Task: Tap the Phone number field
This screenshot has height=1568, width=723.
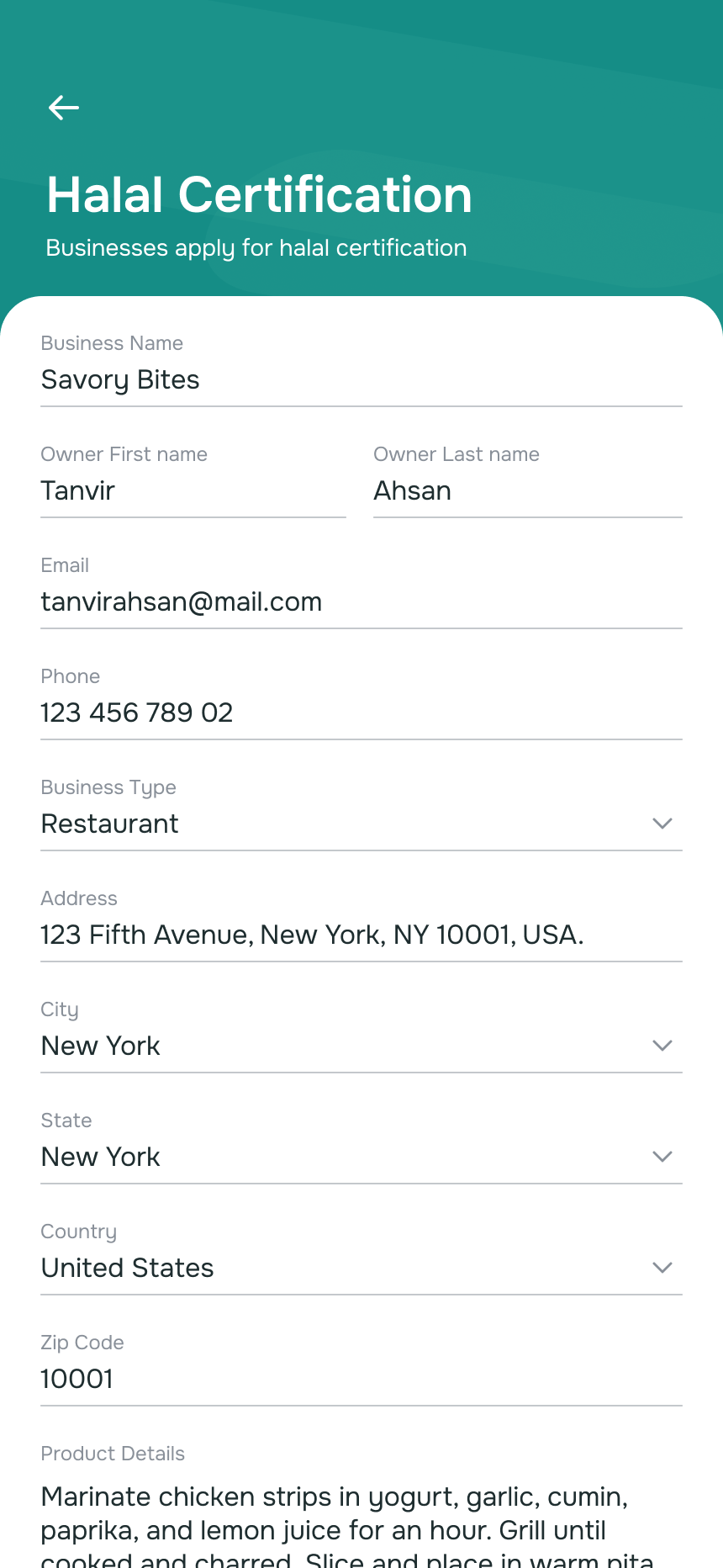Action: tap(361, 713)
